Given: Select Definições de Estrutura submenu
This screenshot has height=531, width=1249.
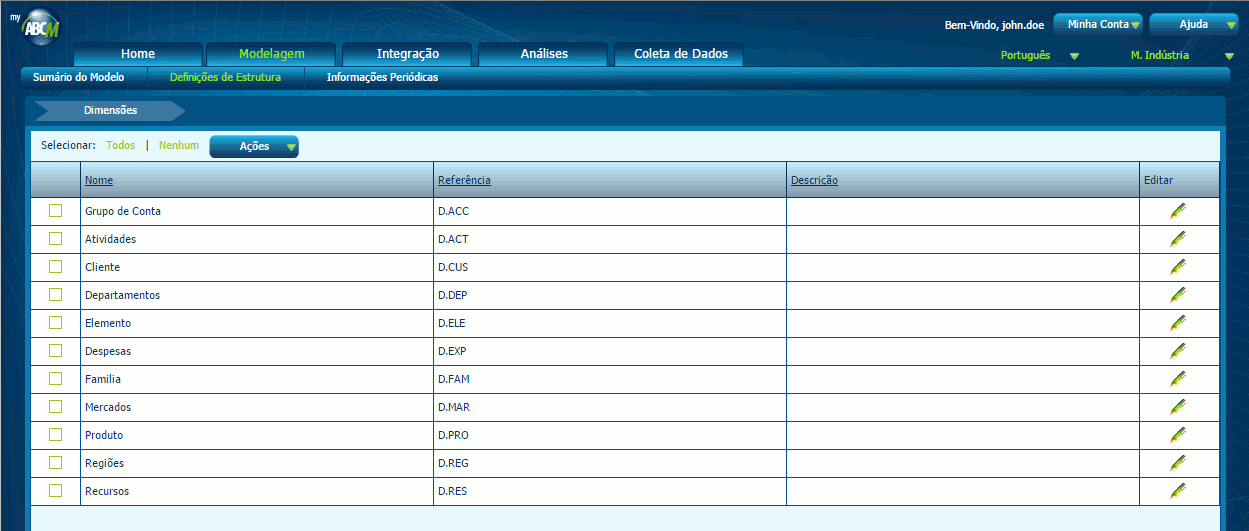Looking at the screenshot, I should point(225,77).
